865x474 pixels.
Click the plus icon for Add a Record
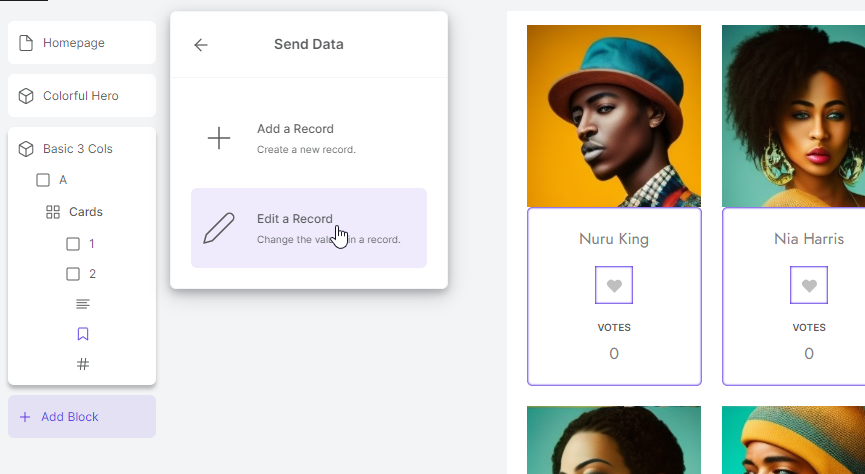click(219, 138)
